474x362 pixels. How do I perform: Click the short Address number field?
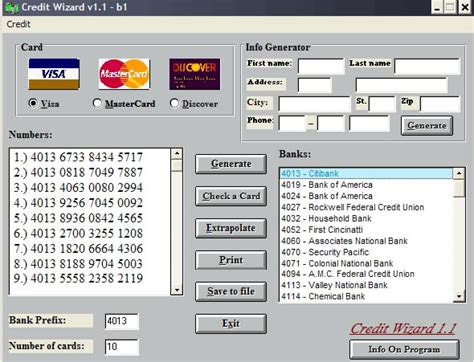(x=315, y=85)
